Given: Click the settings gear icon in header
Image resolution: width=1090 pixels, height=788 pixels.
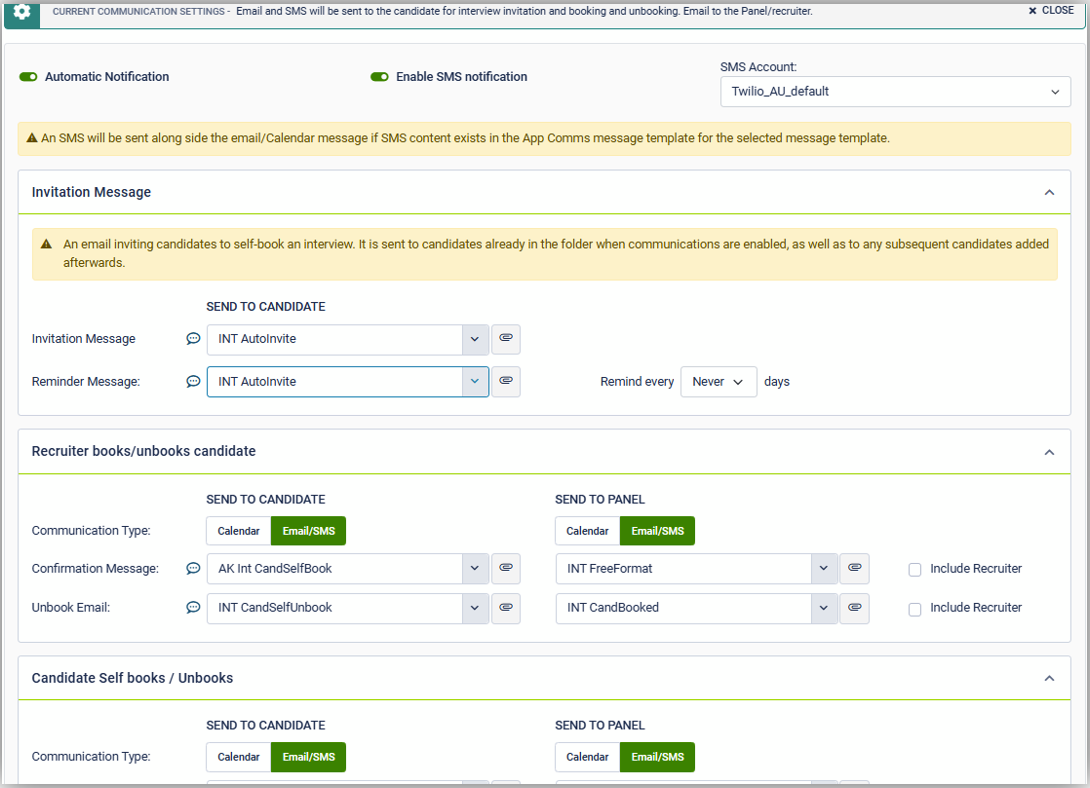Looking at the screenshot, I should (x=22, y=11).
